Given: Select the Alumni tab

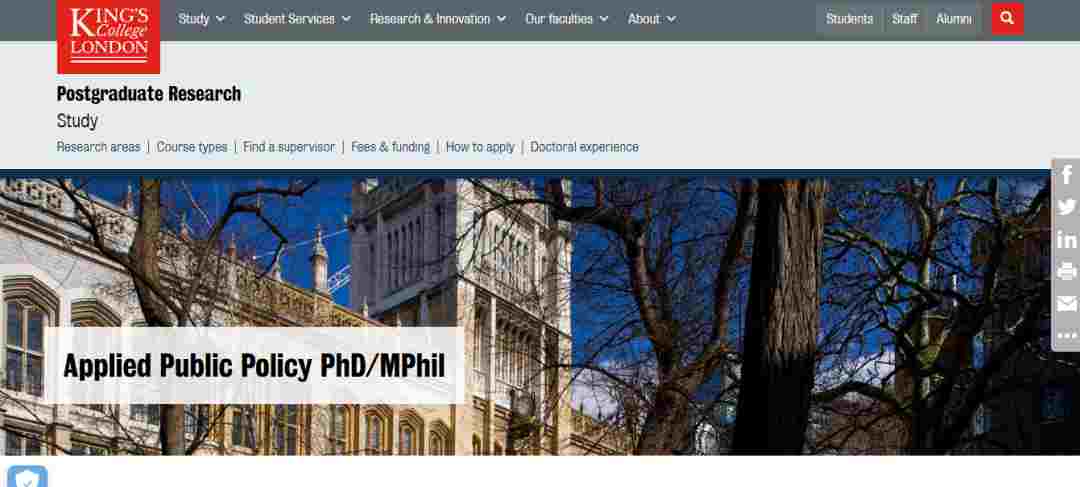Looking at the screenshot, I should pos(953,19).
